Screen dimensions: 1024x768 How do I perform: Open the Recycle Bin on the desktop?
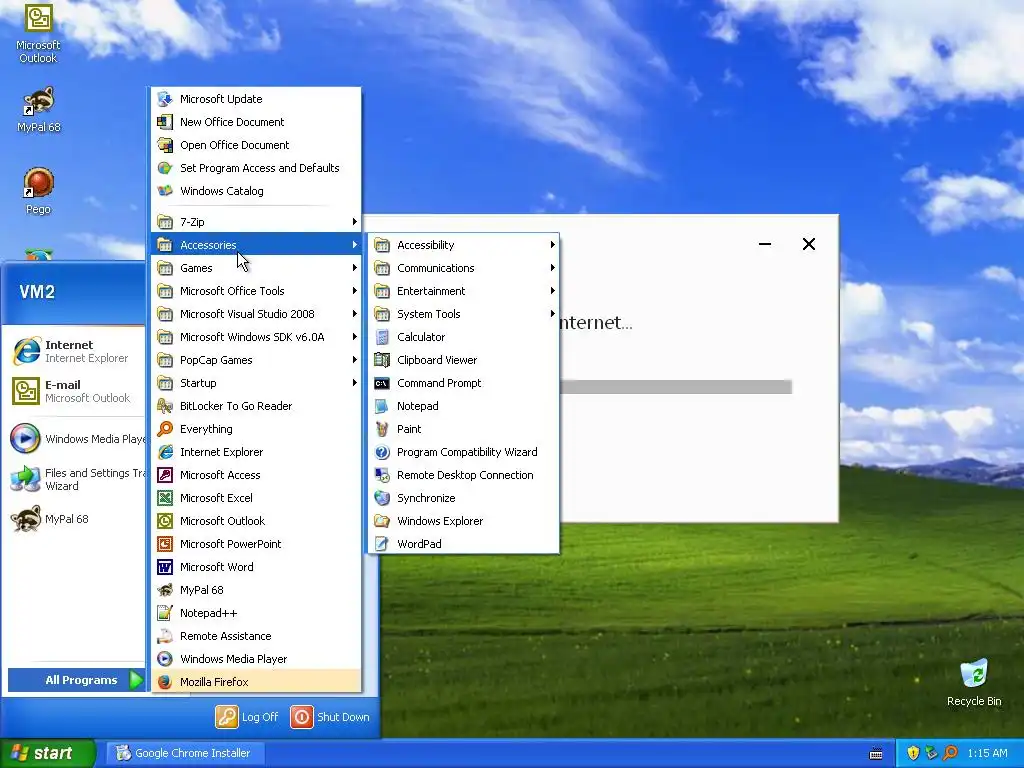(974, 674)
